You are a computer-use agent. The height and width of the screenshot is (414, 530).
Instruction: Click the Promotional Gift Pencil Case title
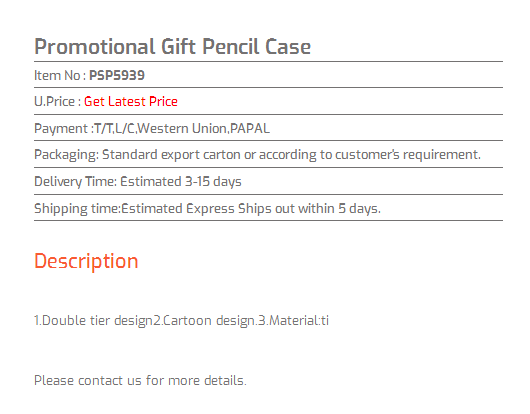(172, 46)
